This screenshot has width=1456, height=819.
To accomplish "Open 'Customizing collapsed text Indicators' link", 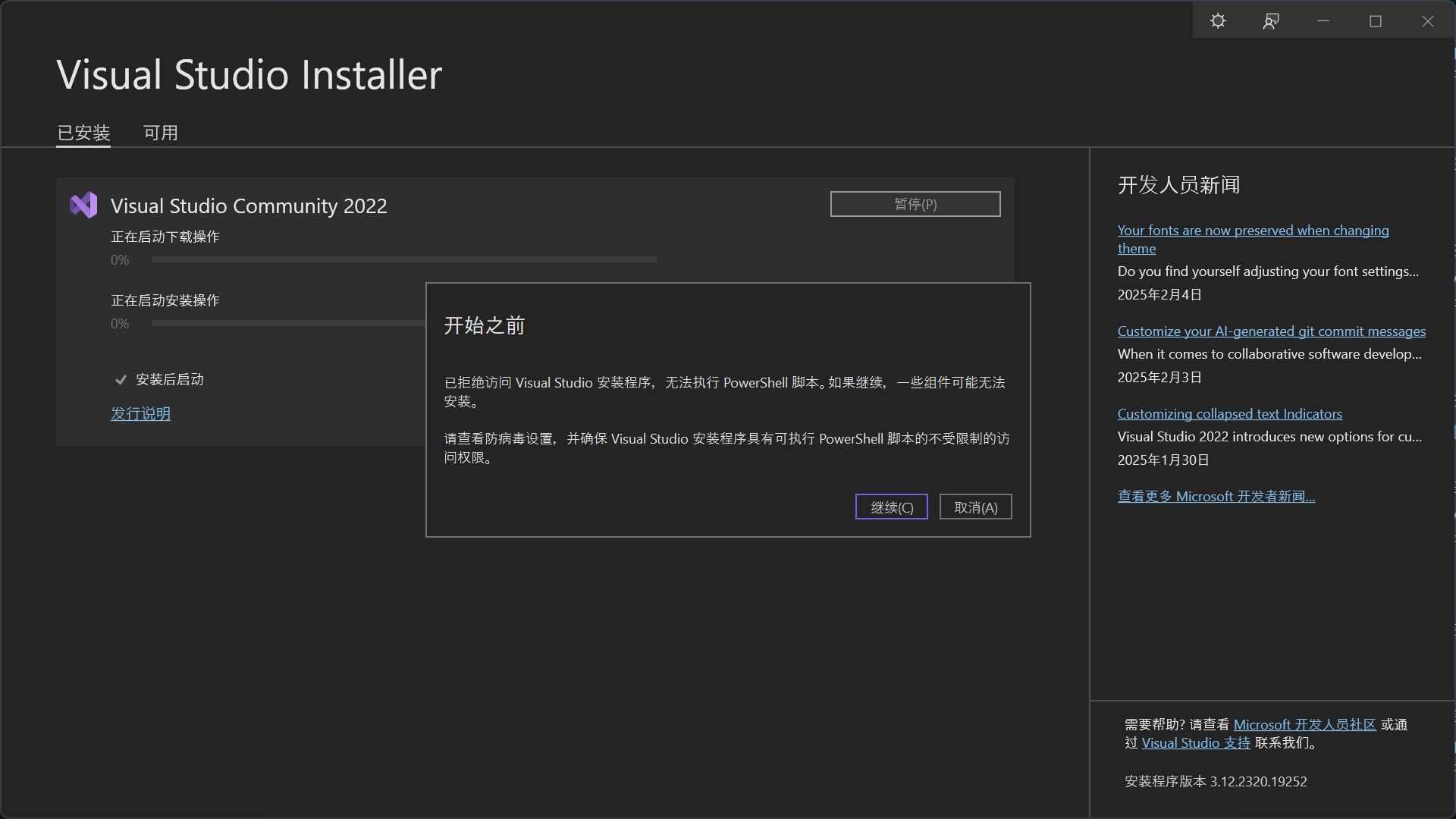I will pos(1230,414).
